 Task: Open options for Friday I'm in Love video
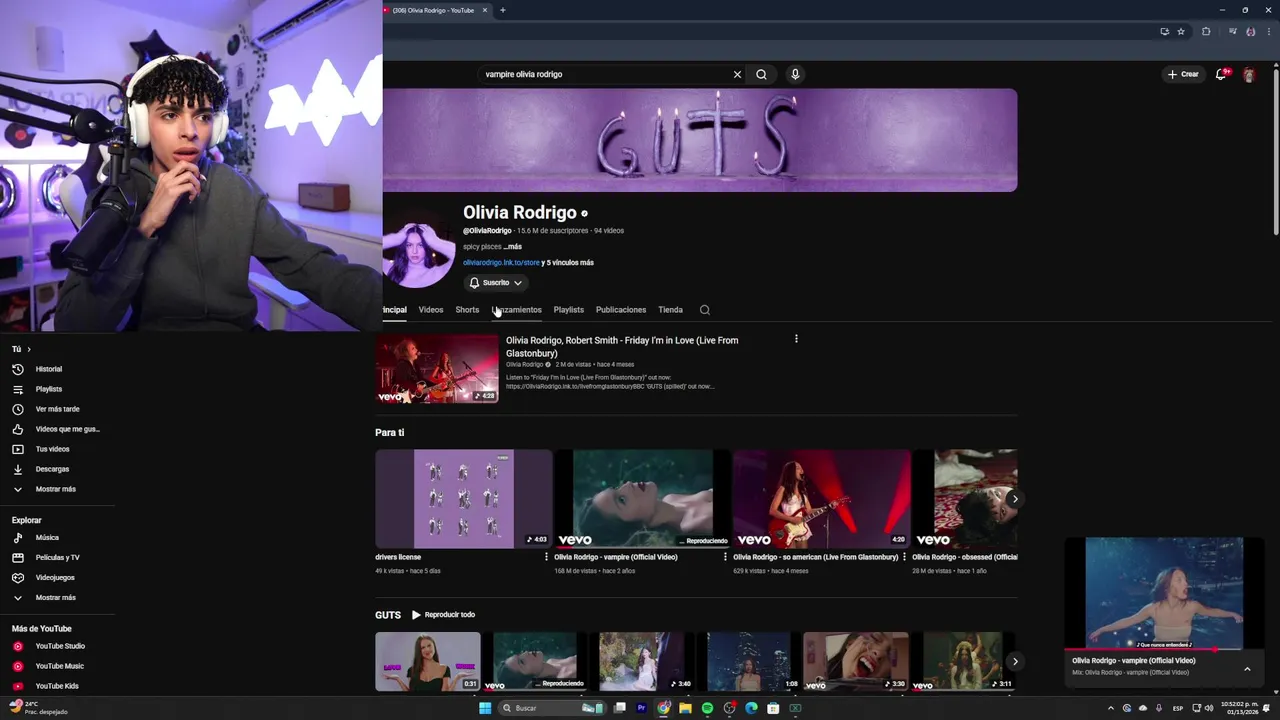[796, 339]
